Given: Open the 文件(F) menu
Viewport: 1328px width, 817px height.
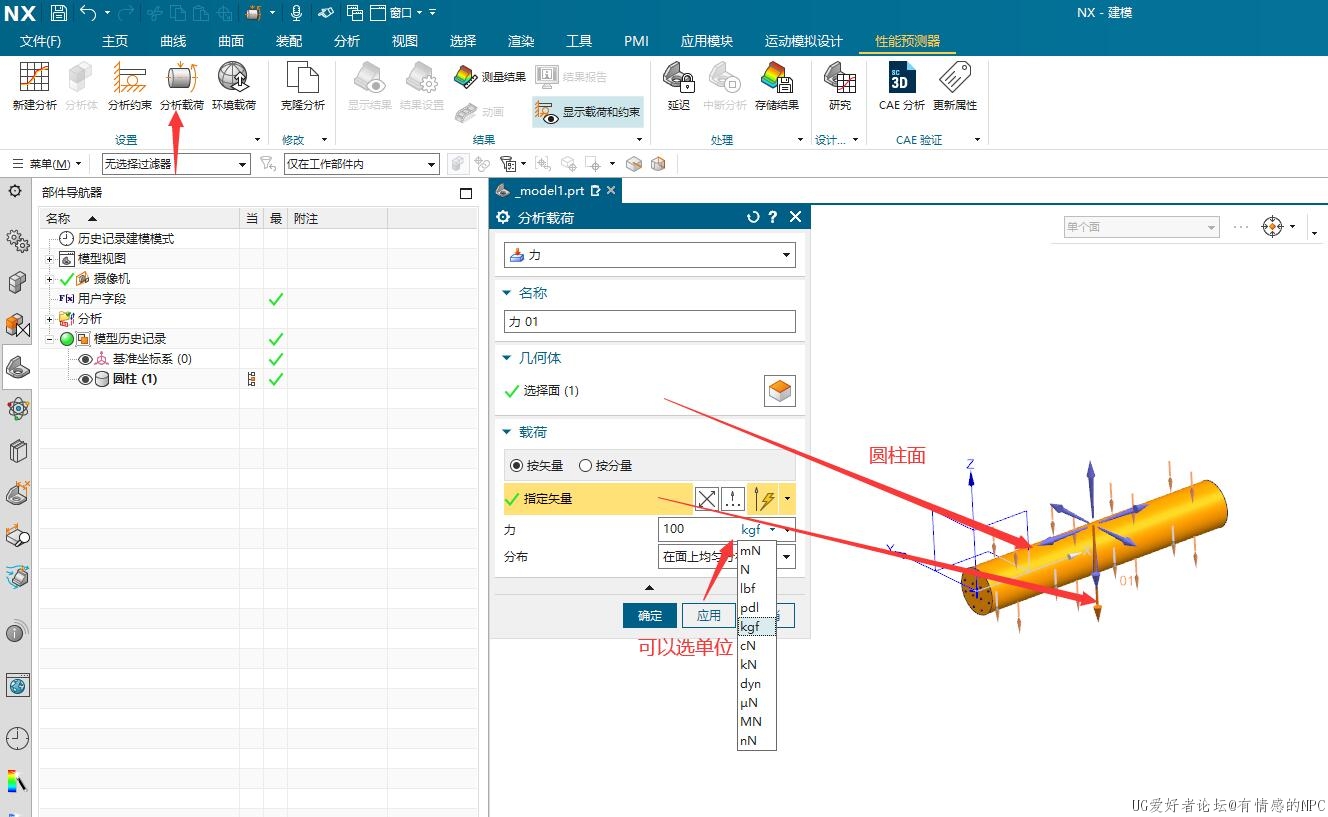Looking at the screenshot, I should [x=40, y=41].
